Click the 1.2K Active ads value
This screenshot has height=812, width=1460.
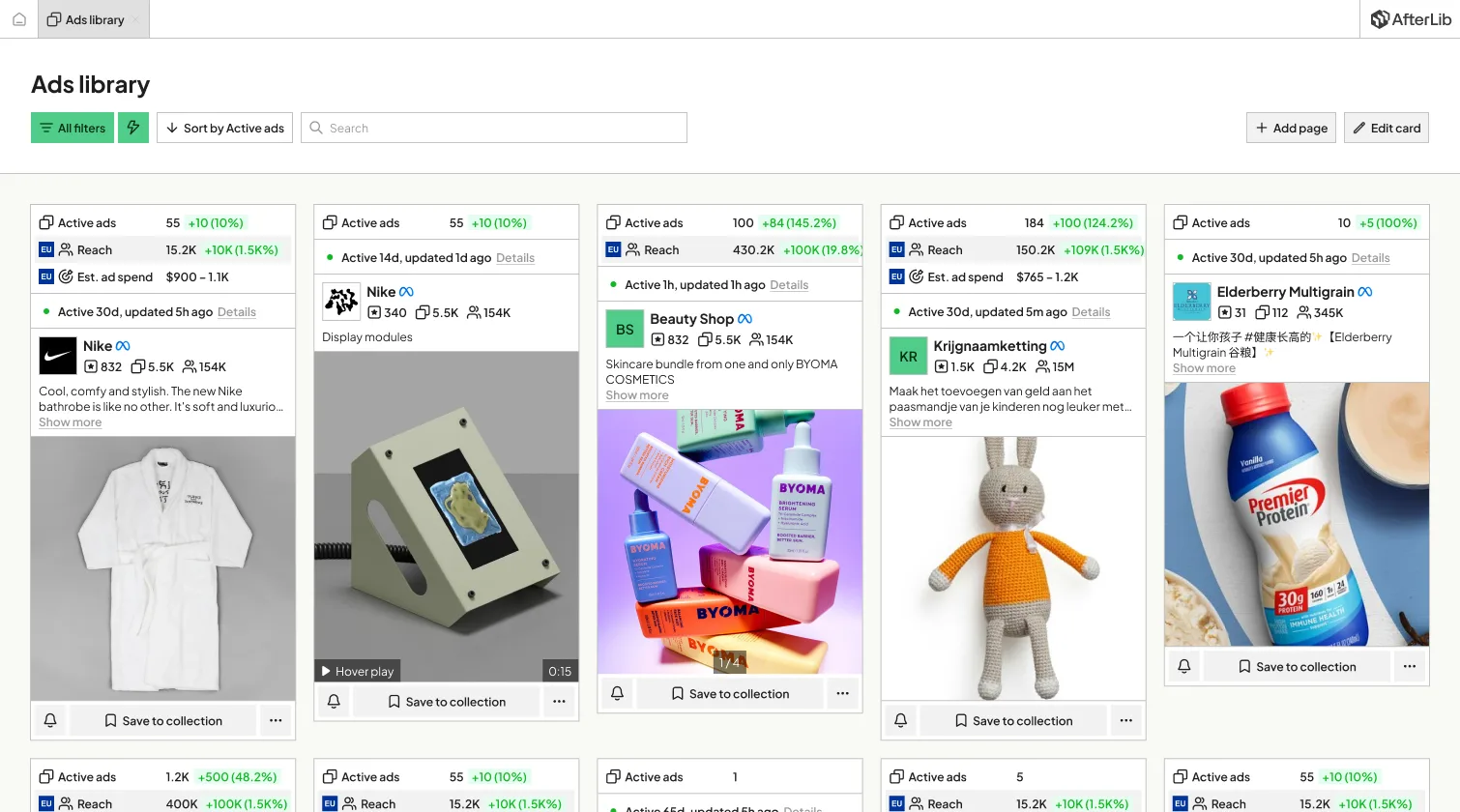[177, 777]
